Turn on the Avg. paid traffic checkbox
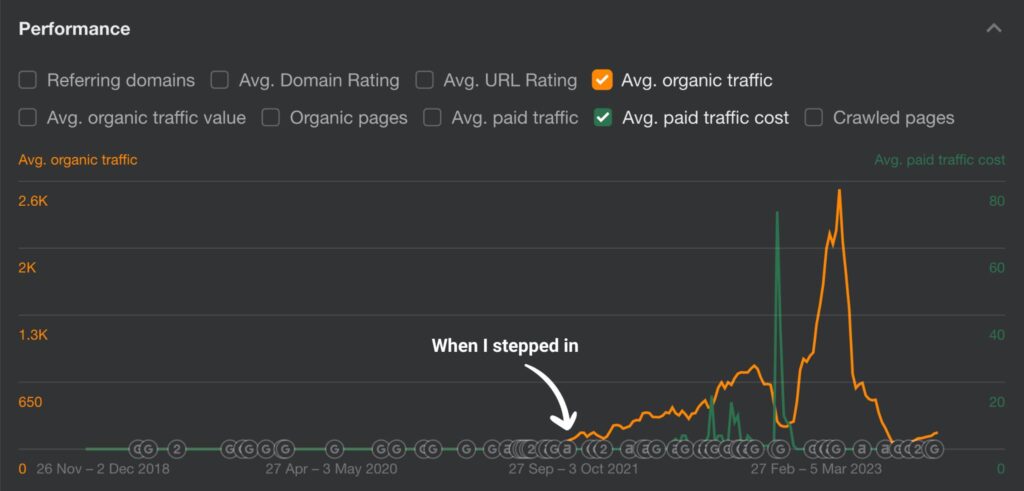 [432, 118]
